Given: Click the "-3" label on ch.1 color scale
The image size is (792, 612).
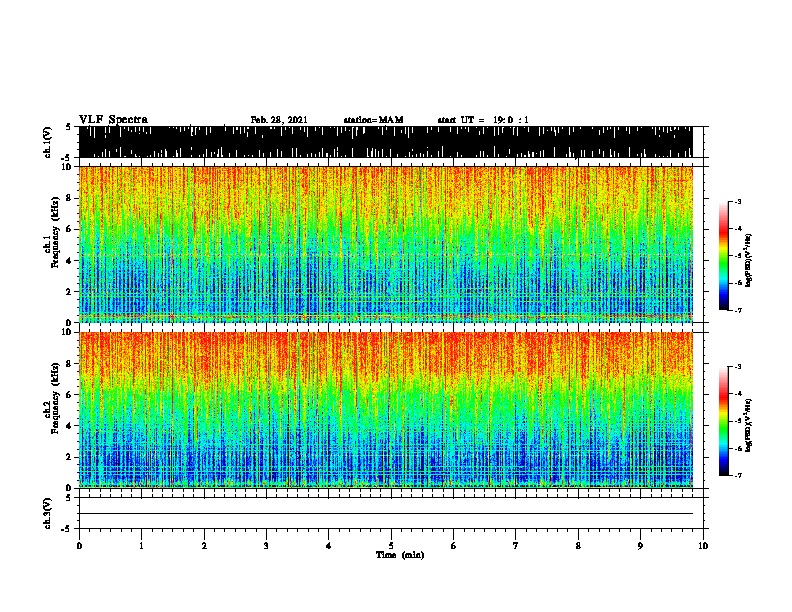Looking at the screenshot, I should (x=738, y=202).
